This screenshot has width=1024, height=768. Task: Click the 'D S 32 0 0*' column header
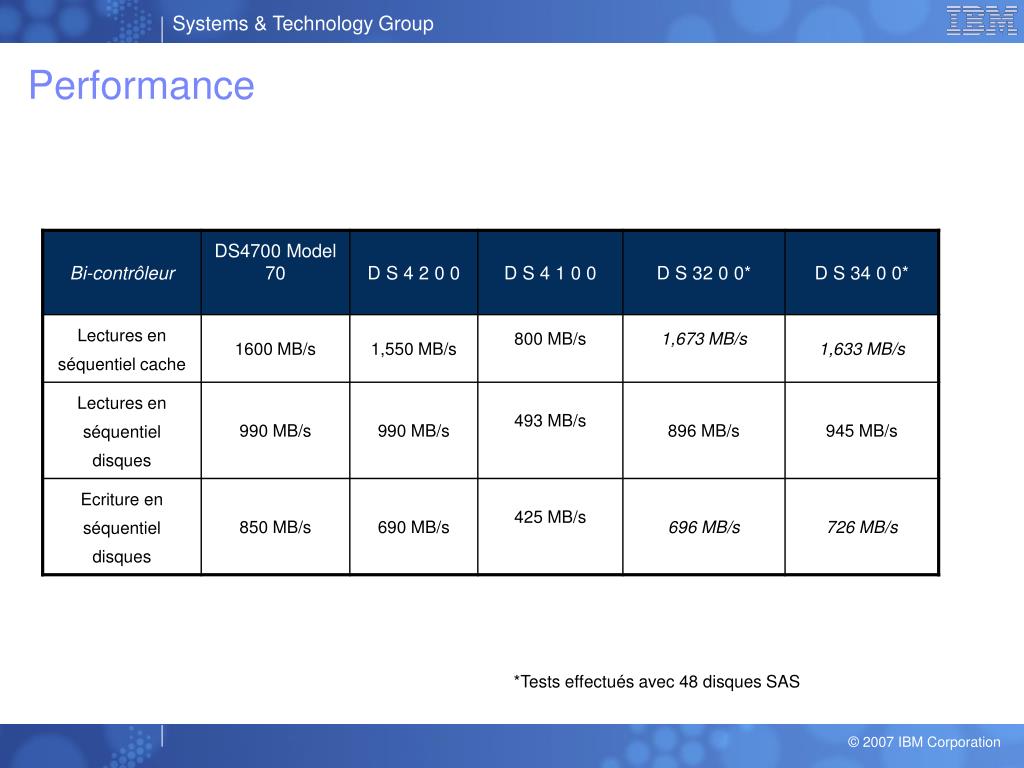click(703, 273)
